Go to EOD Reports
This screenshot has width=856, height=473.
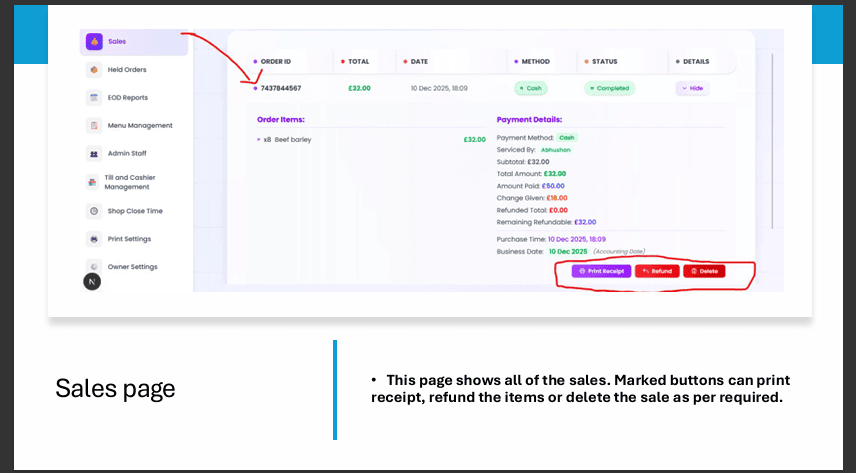coord(128,98)
